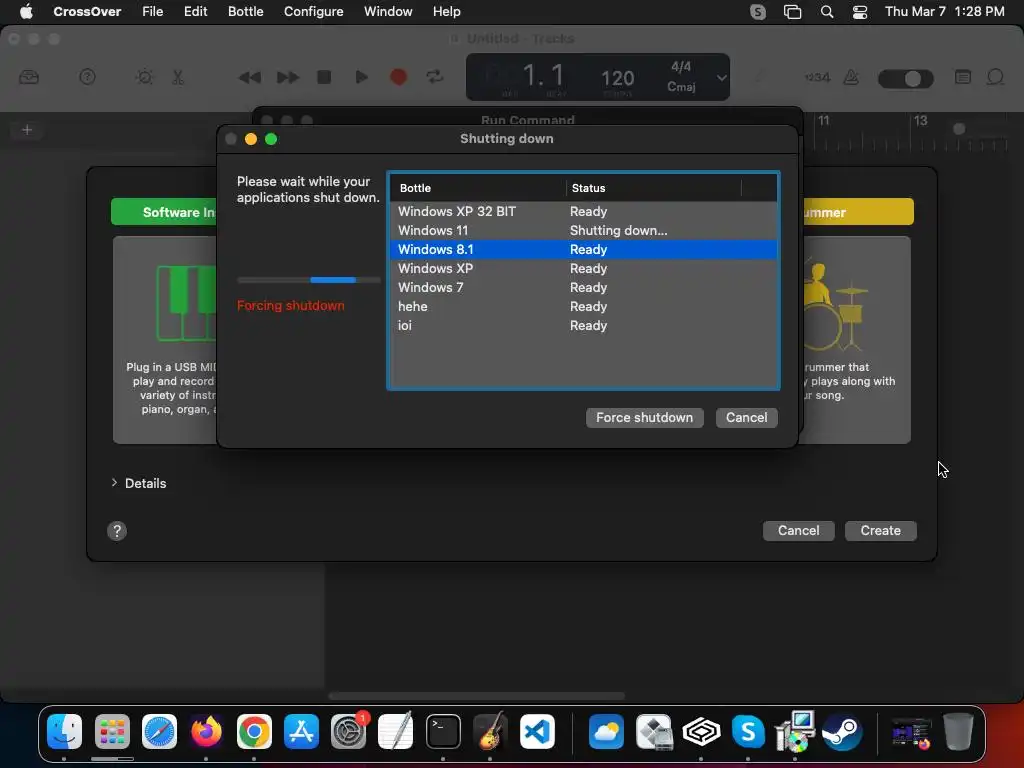
Task: Open Control Center from menu bar
Action: (x=860, y=12)
